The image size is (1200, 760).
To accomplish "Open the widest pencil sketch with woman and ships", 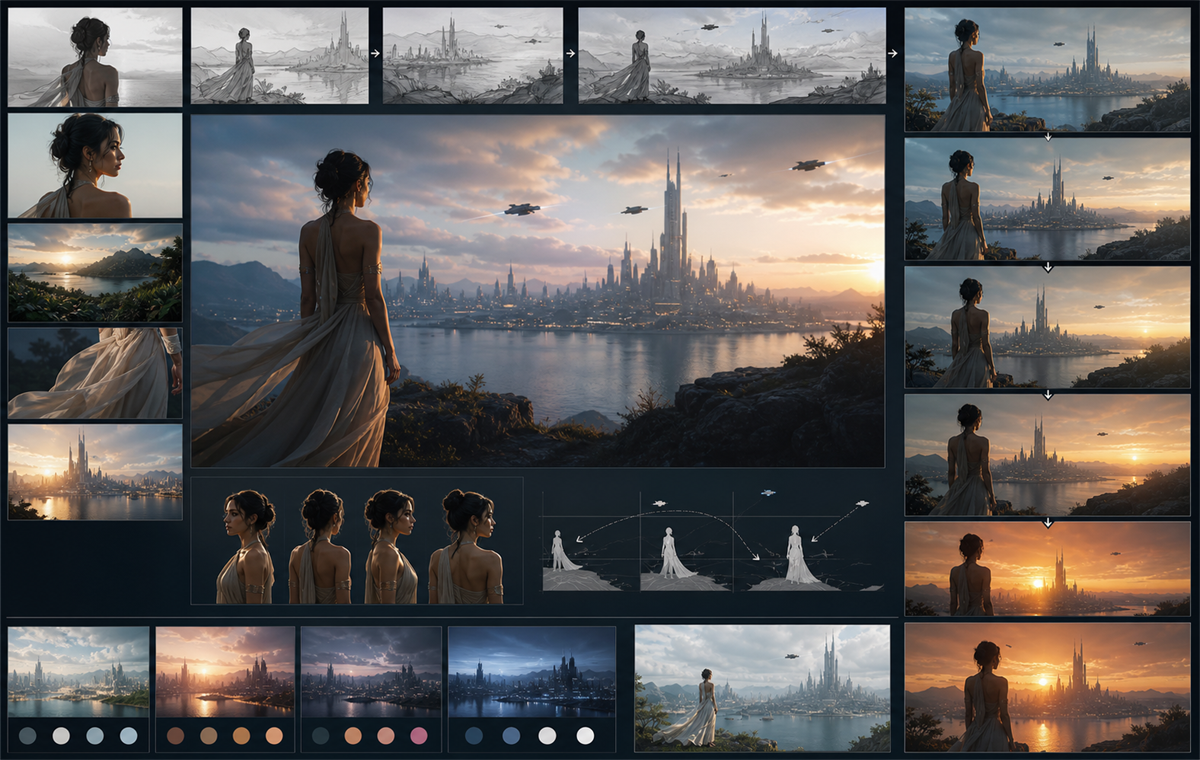I will point(732,56).
